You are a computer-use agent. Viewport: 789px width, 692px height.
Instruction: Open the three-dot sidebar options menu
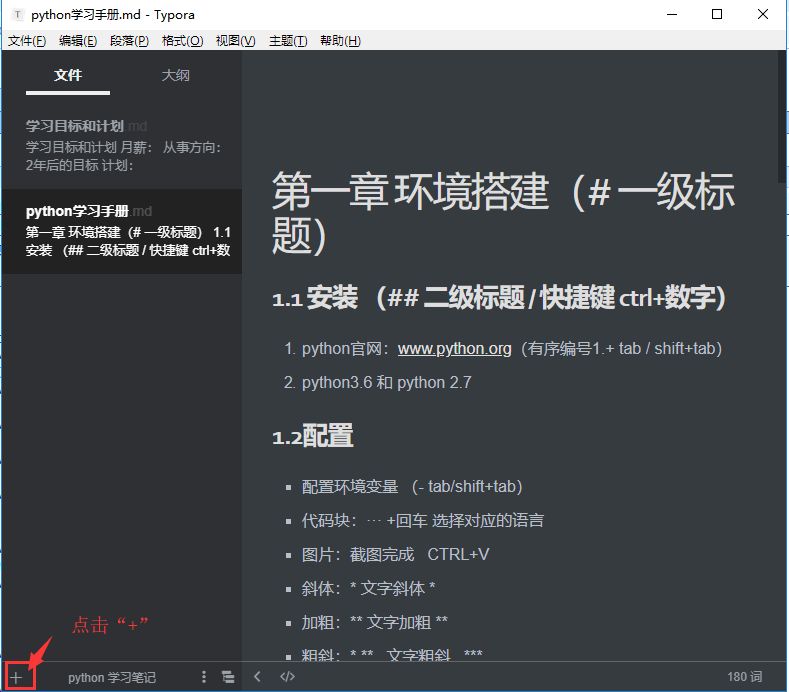point(204,677)
